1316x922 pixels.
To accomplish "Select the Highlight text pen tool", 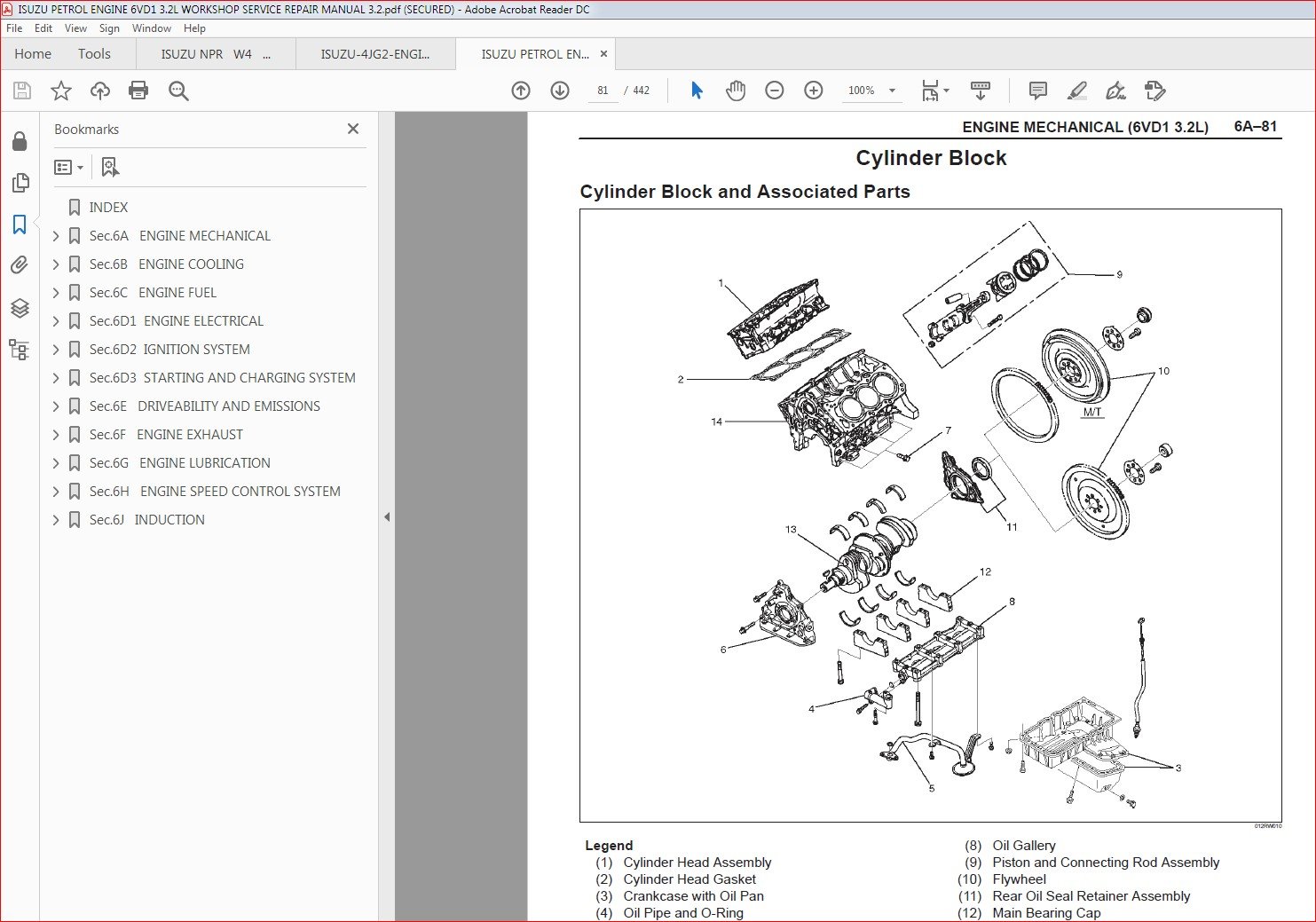I will (x=1076, y=91).
